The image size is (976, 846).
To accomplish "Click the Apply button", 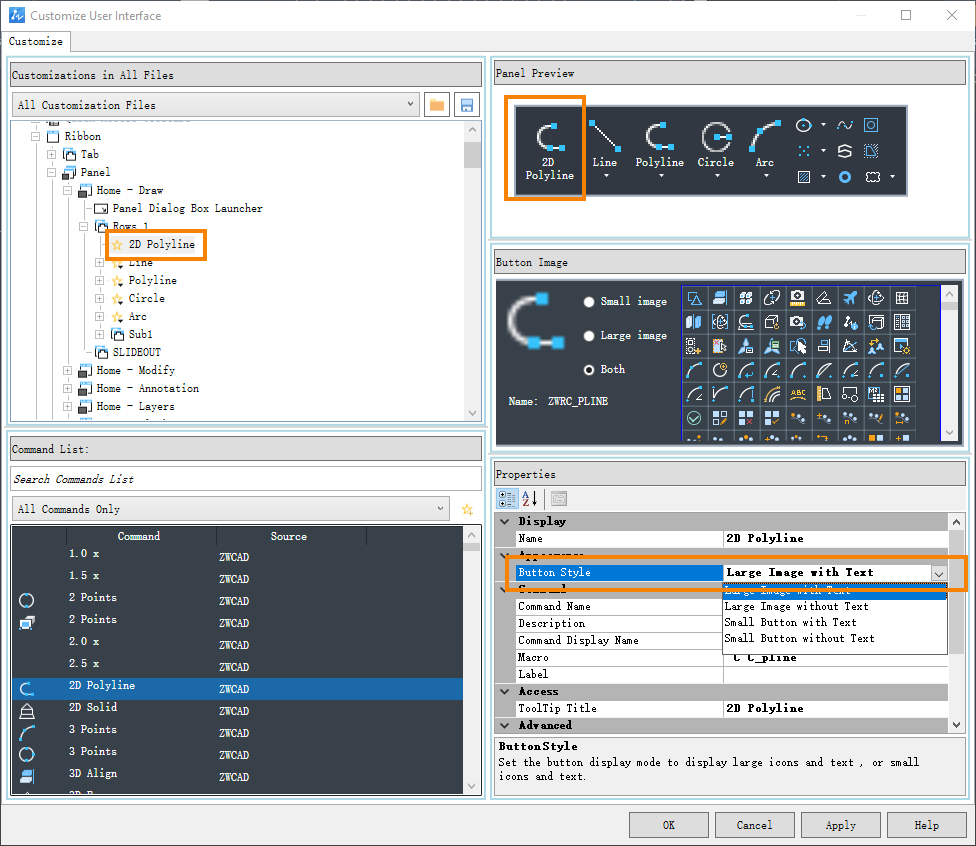I will [840, 825].
